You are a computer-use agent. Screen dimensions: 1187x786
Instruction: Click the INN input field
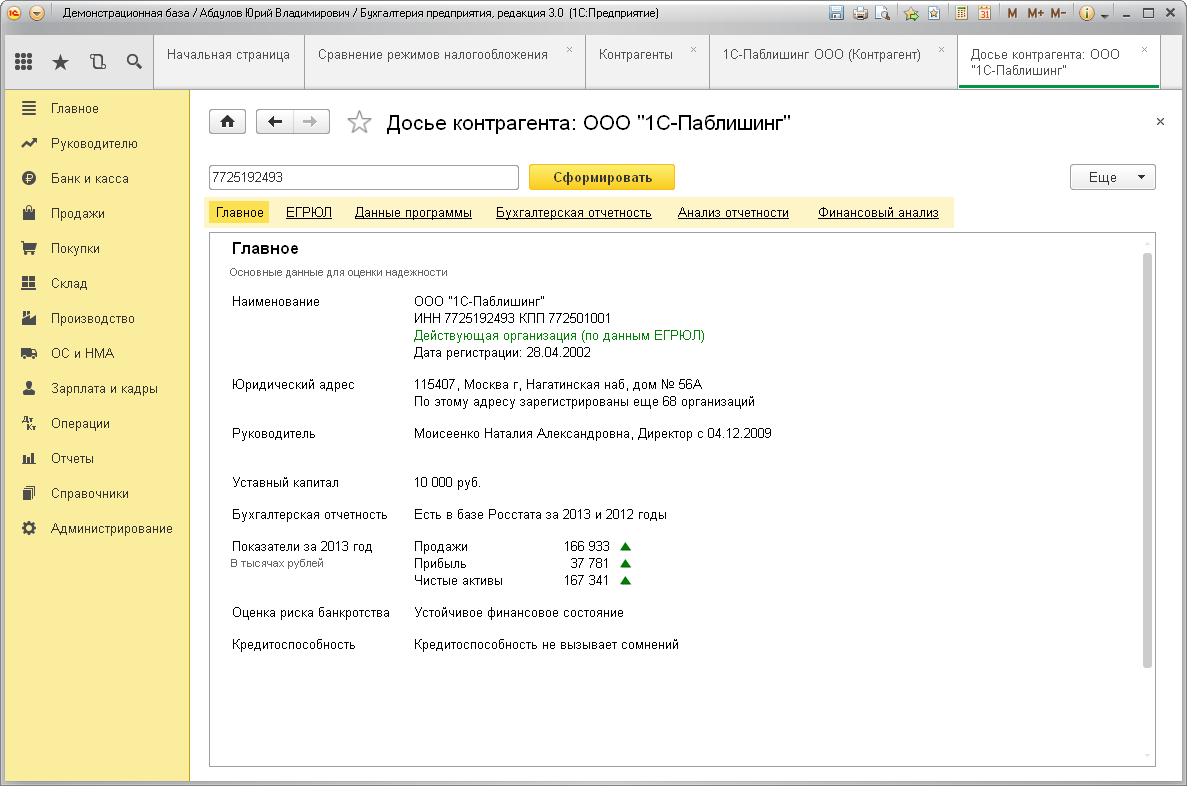363,177
